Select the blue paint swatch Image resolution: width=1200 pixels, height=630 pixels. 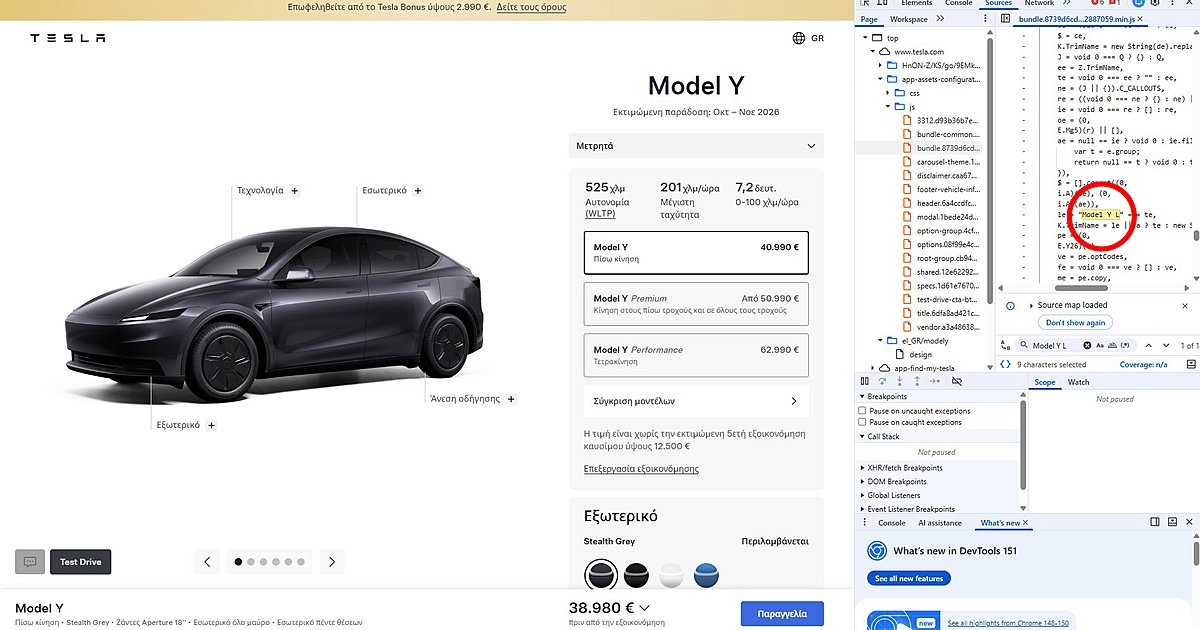coord(706,575)
